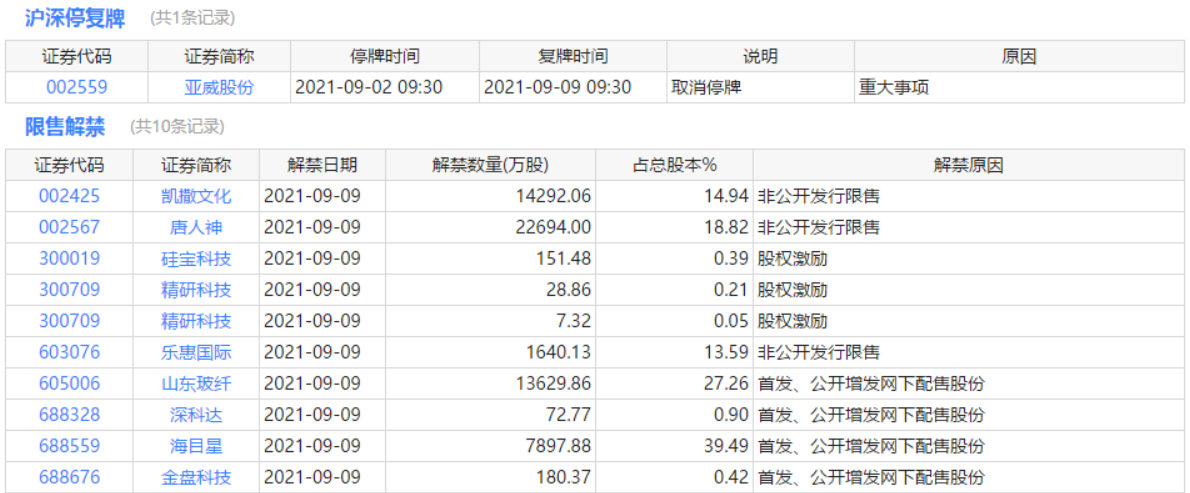The image size is (1190, 493).
Task: Open stock code 605006 link
Action: (x=69, y=383)
